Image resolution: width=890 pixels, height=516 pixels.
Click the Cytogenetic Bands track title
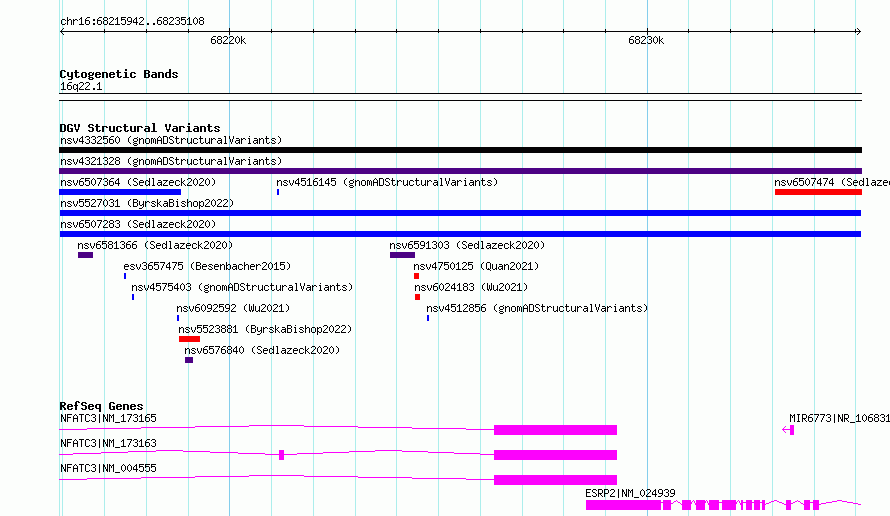[119, 74]
